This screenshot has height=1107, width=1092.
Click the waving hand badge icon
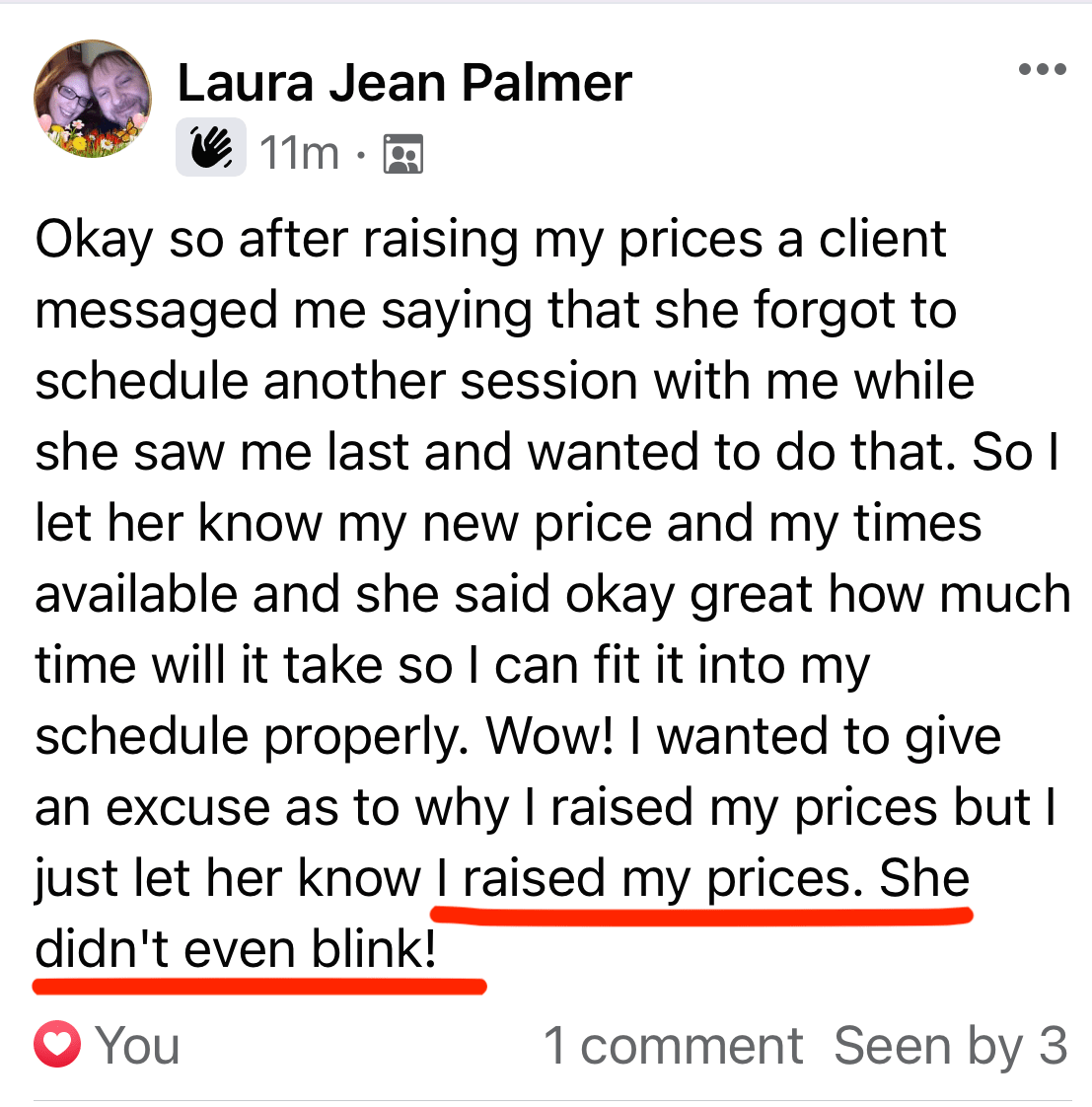point(211,149)
